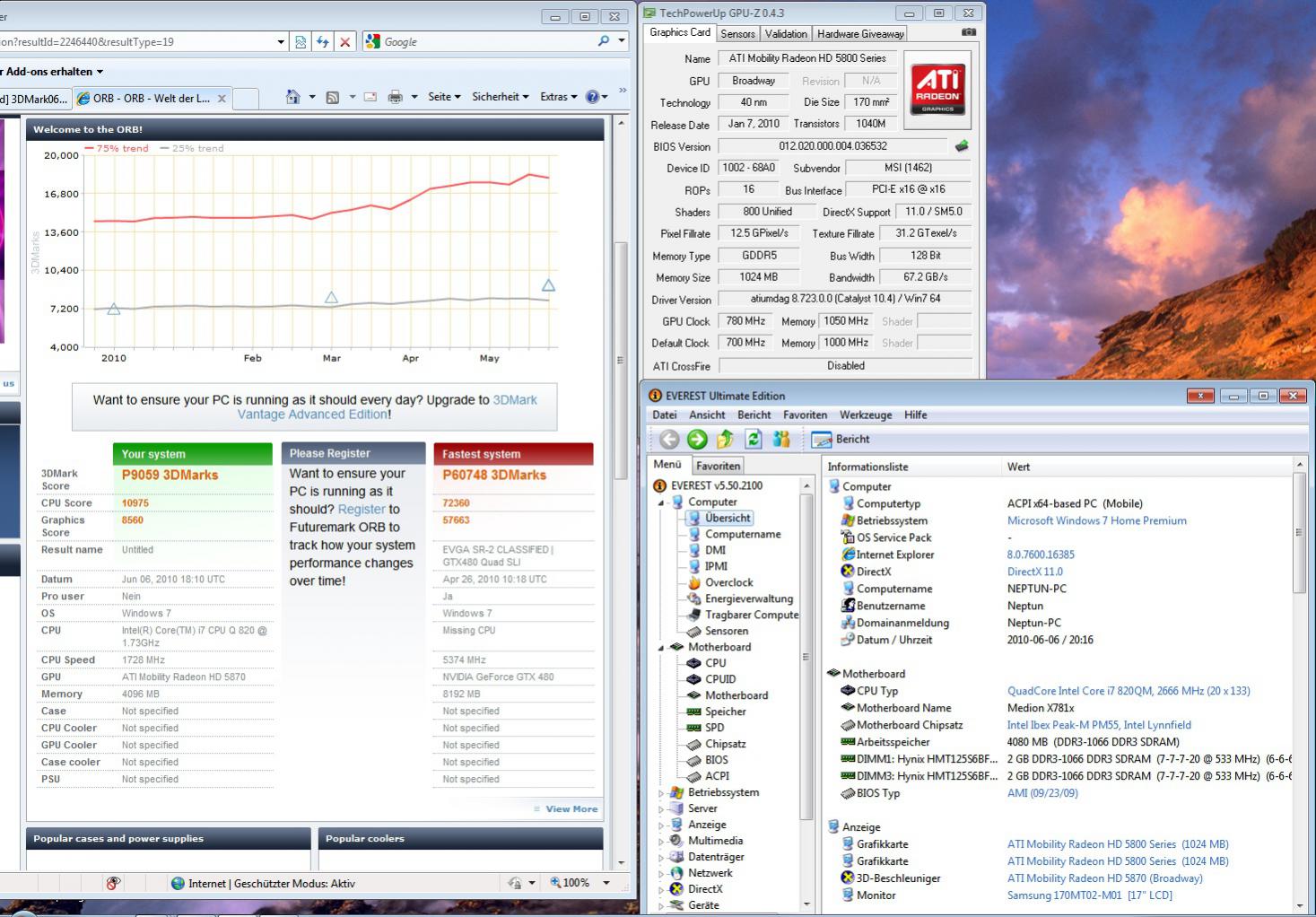Screen dimensions: 1316x917
Task: Click the browser print icon
Action: [x=395, y=97]
